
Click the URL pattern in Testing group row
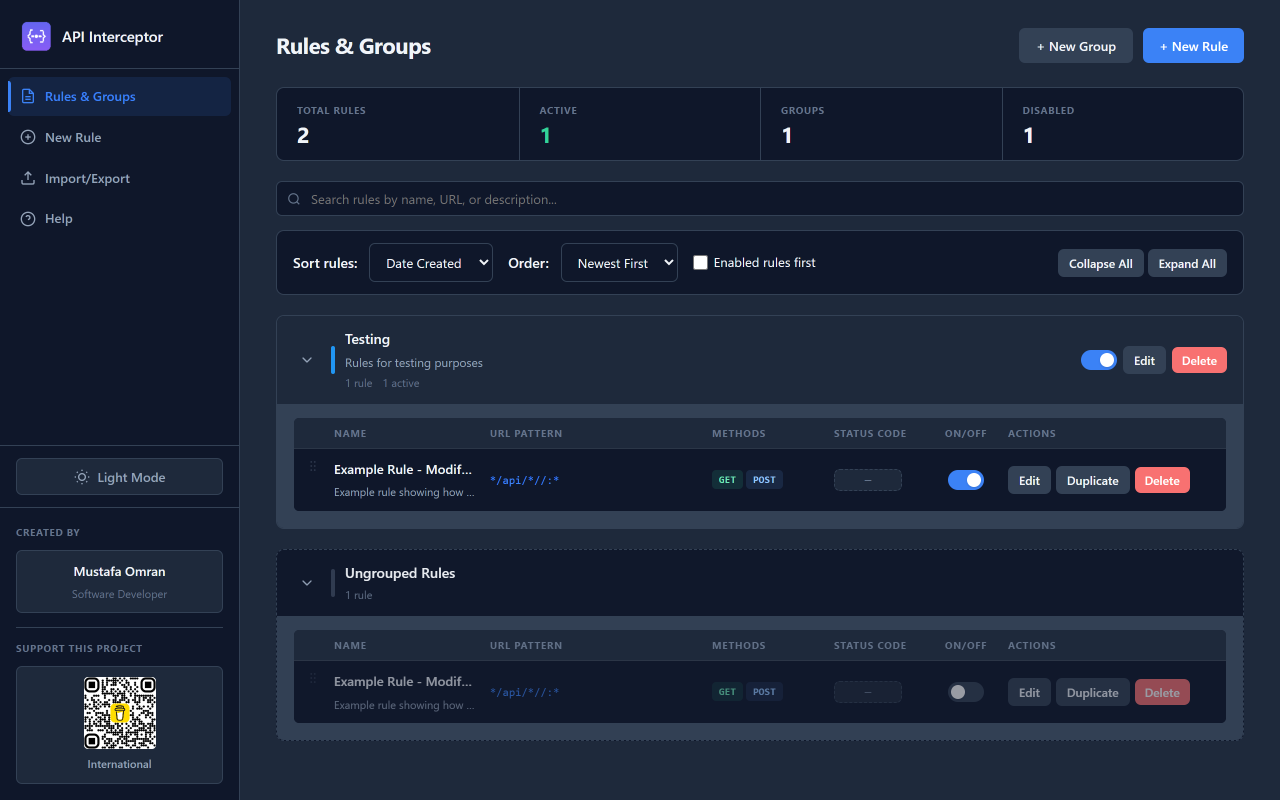524,480
